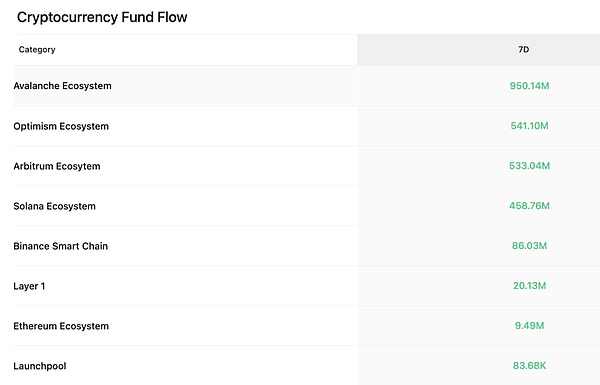The image size is (600, 385).
Task: Open Solana Ecosystem category
Action: (55, 206)
